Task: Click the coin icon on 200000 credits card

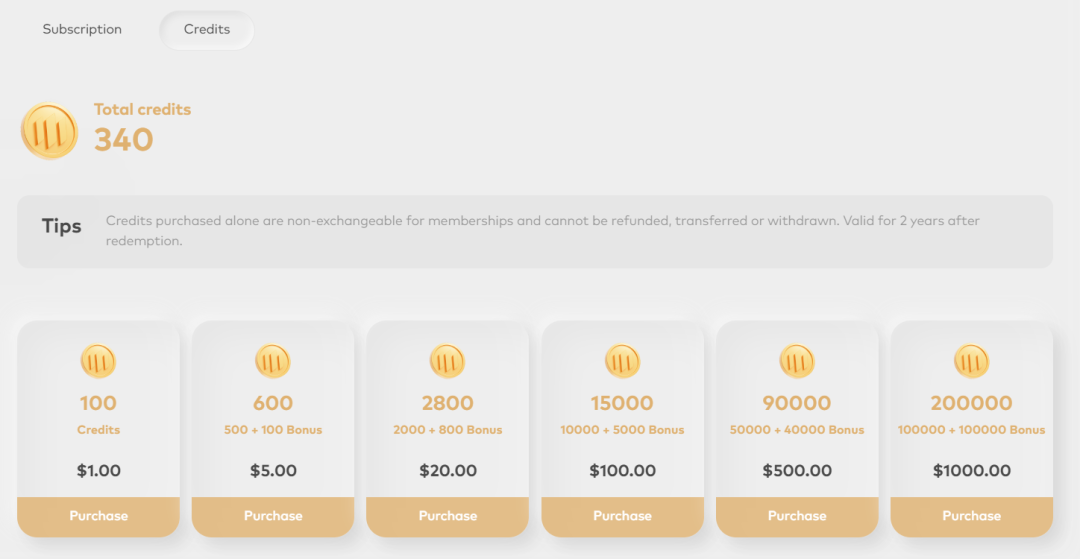Action: 972,361
